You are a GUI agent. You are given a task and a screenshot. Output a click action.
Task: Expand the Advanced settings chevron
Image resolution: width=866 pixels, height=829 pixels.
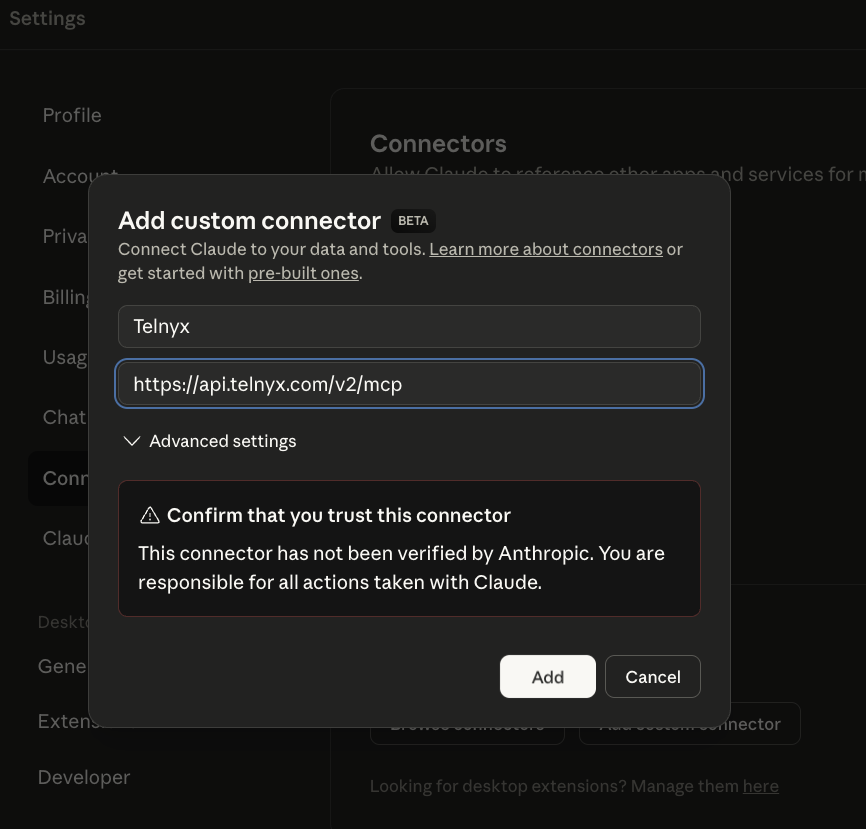(x=131, y=441)
